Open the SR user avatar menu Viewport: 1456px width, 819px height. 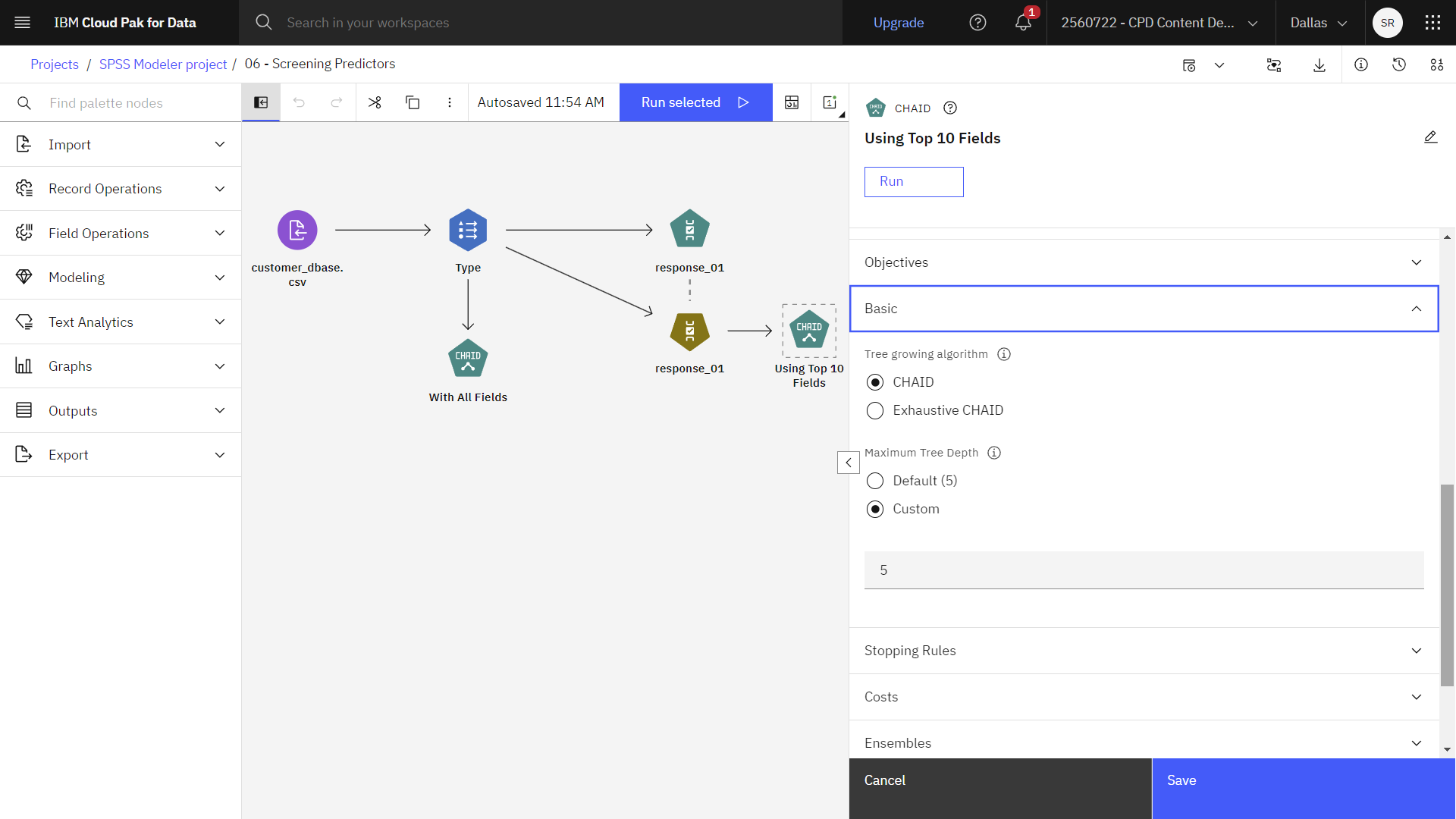point(1388,23)
